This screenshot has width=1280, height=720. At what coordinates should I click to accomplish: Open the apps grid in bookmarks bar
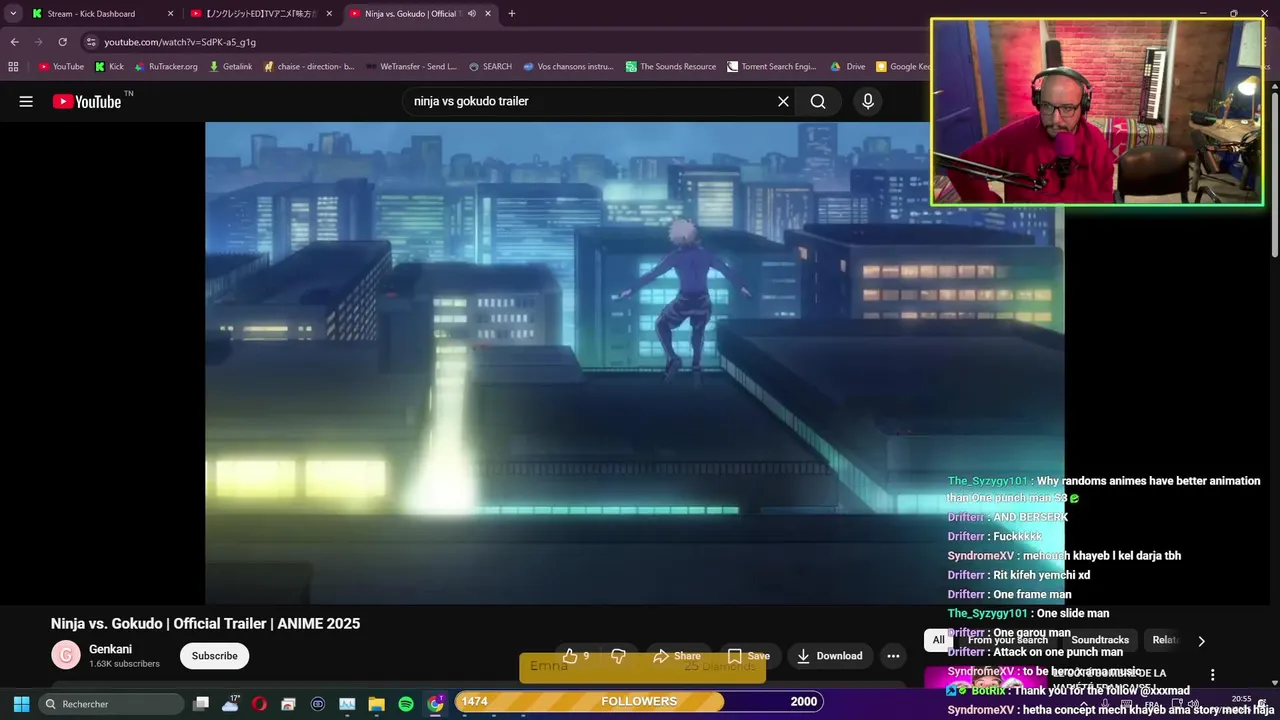pyautogui.click(x=13, y=67)
